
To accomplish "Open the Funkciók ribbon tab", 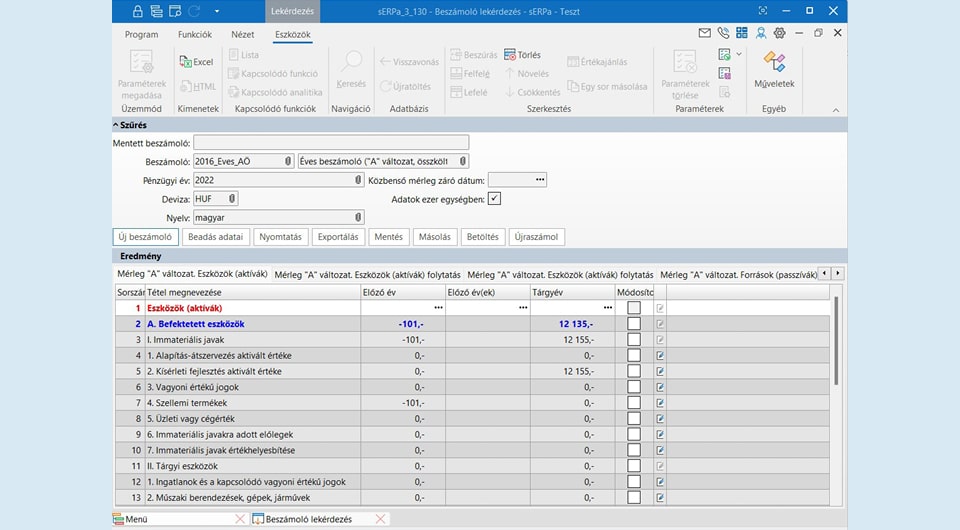I will (x=194, y=34).
